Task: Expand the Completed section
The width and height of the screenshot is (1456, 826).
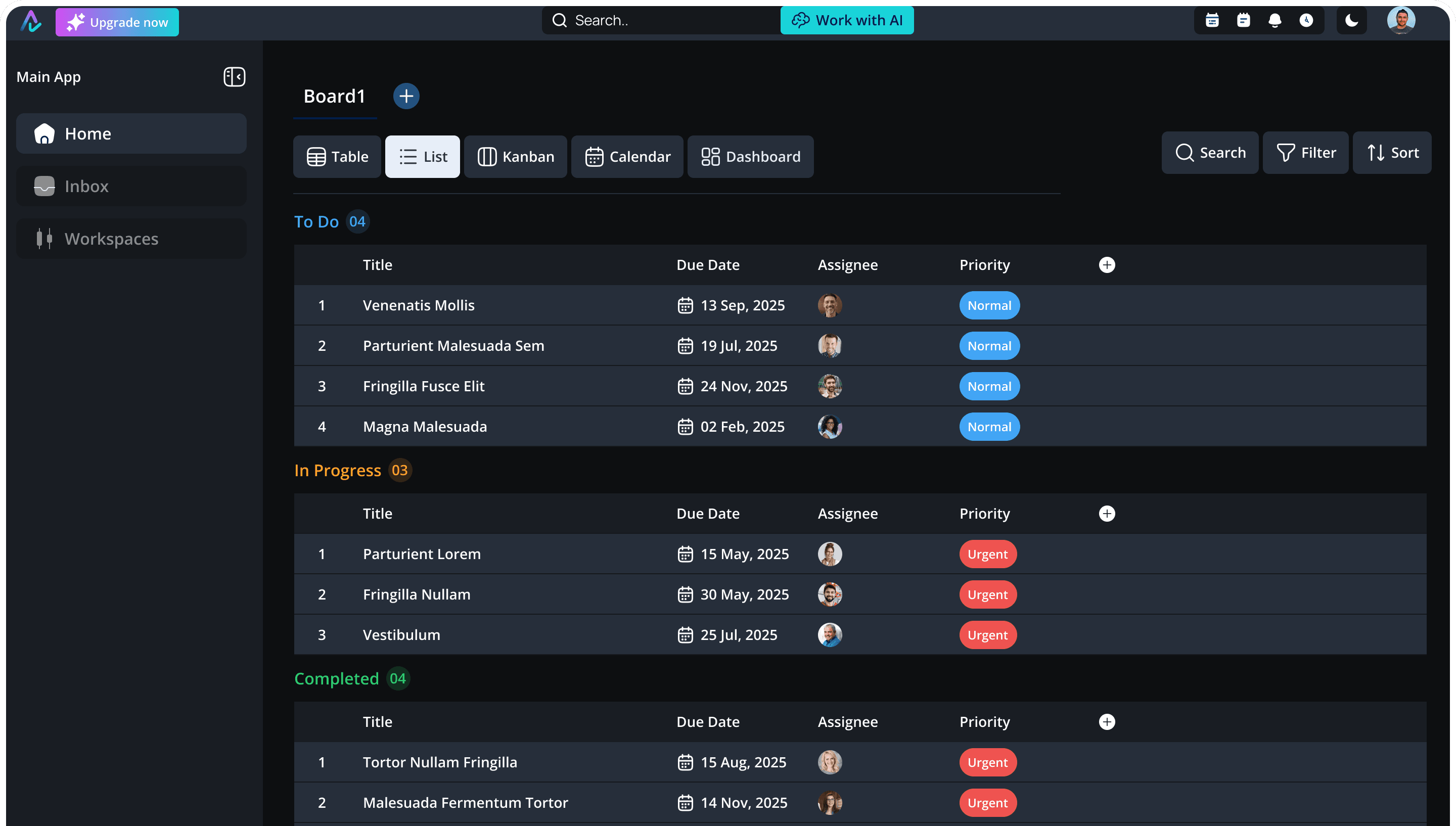Action: [337, 678]
